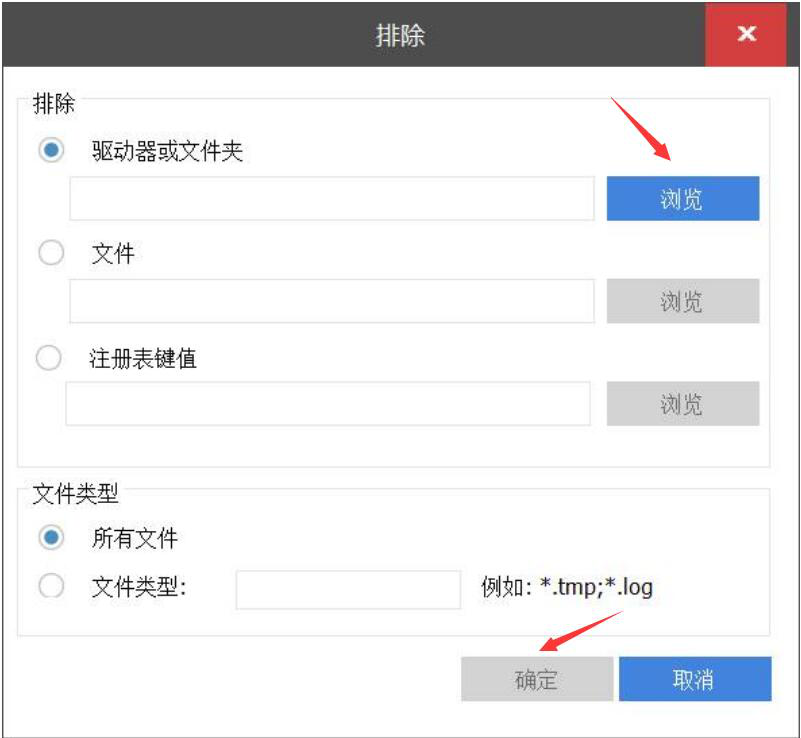Click 浏览 button beside the 文件 path field
The height and width of the screenshot is (738, 801).
[682, 301]
